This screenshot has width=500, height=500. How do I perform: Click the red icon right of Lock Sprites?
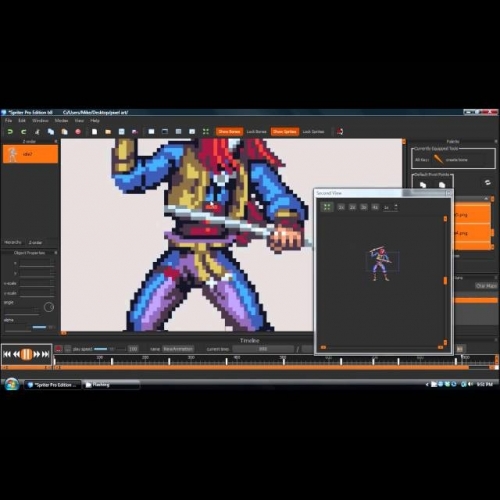(340, 132)
